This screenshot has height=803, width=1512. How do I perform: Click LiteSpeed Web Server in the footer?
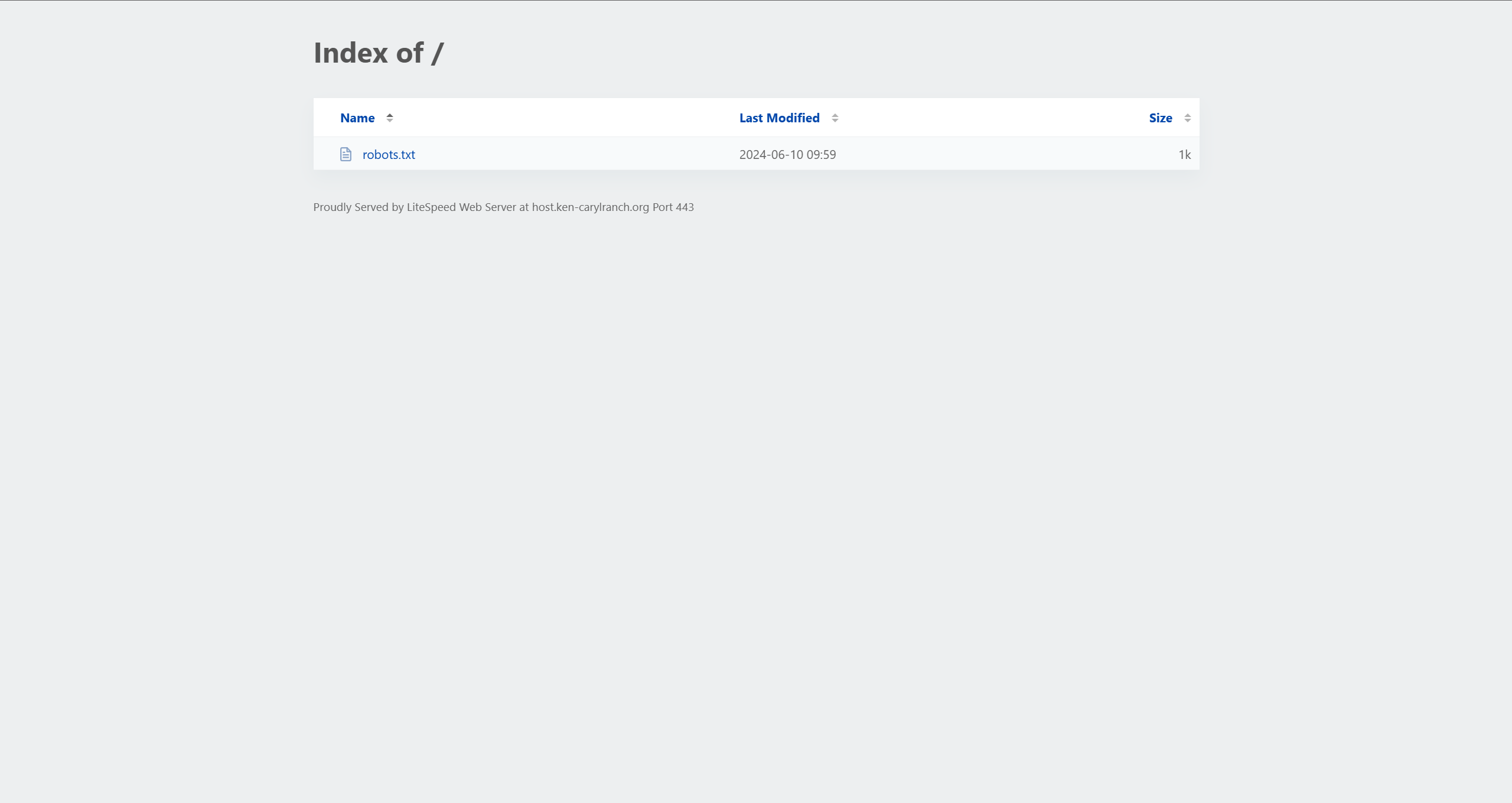[x=461, y=207]
